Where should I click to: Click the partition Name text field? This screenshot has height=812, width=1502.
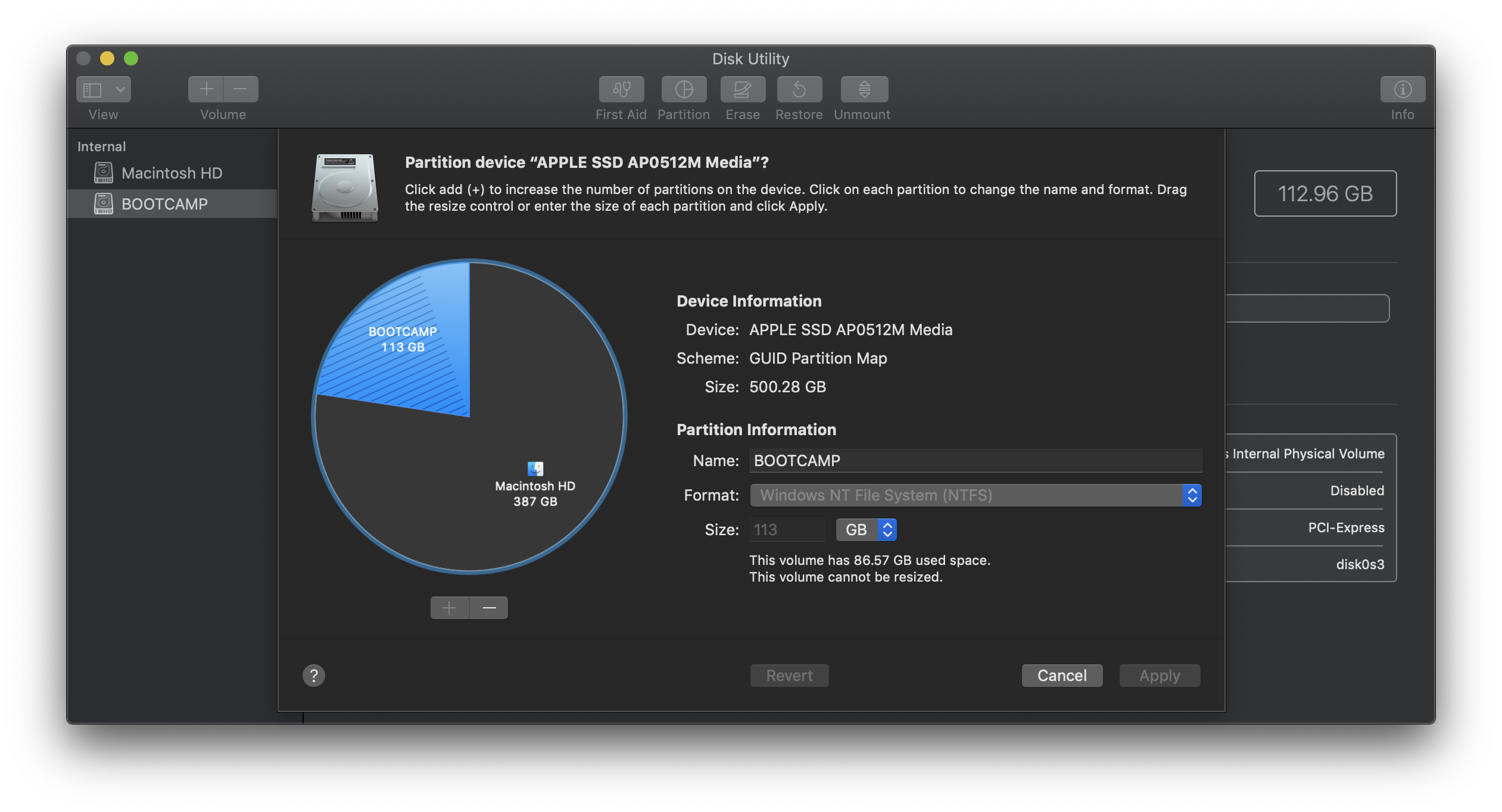(976, 461)
